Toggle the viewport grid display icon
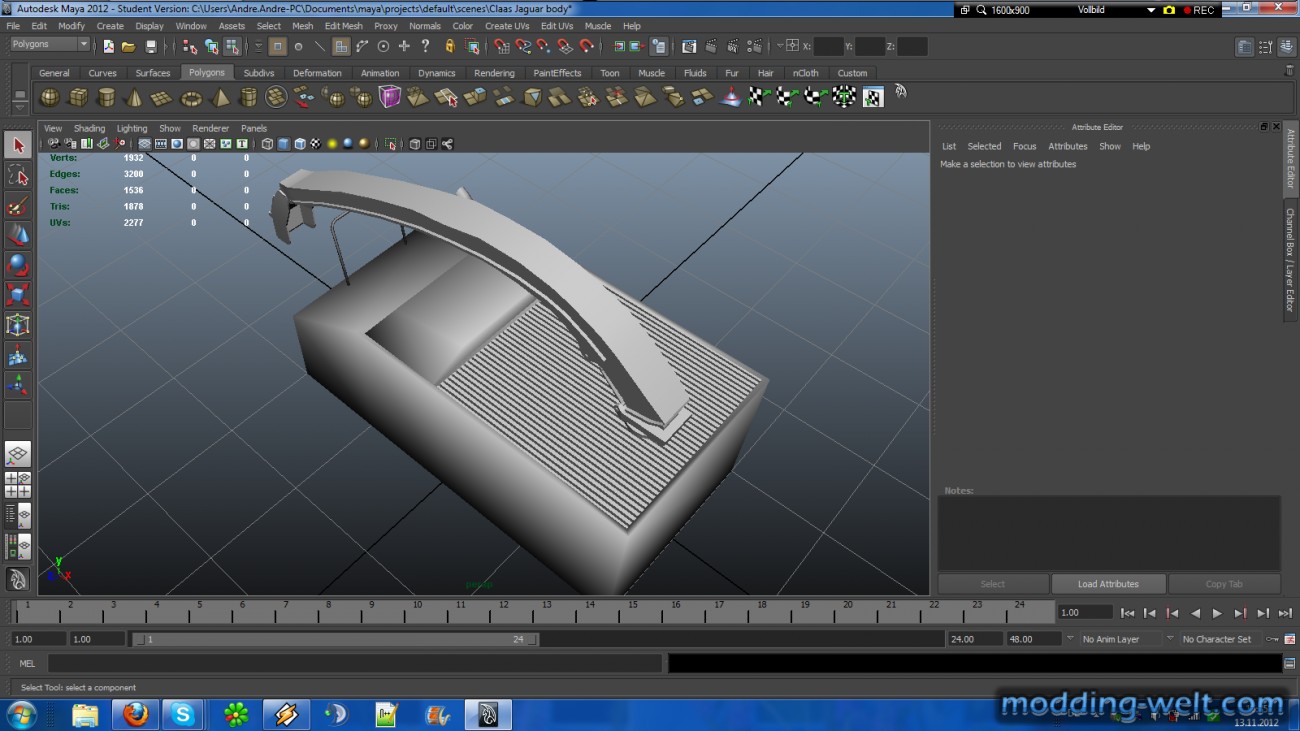 [x=144, y=144]
